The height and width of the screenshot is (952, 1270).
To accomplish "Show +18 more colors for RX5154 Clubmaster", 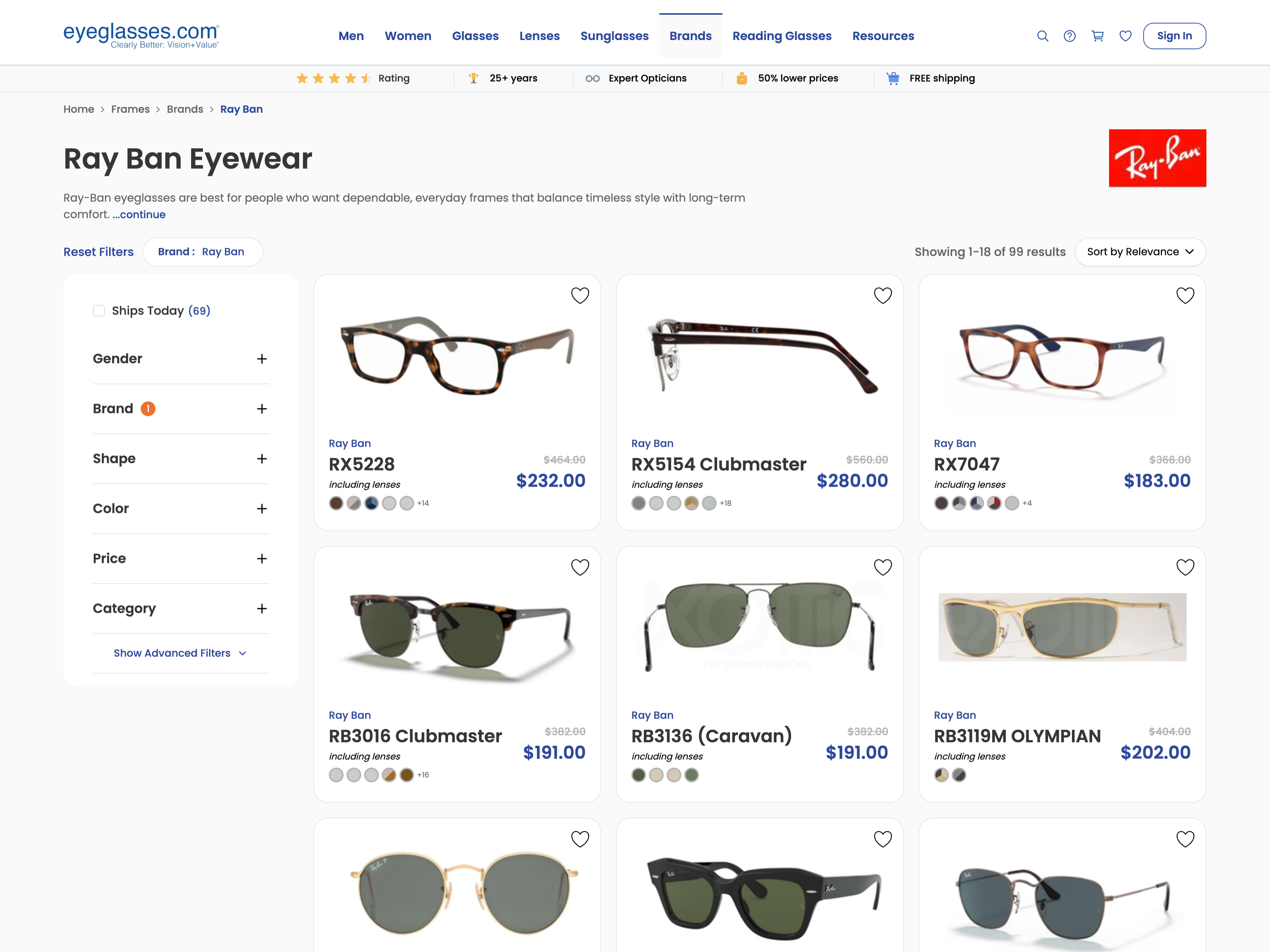I will (x=726, y=504).
